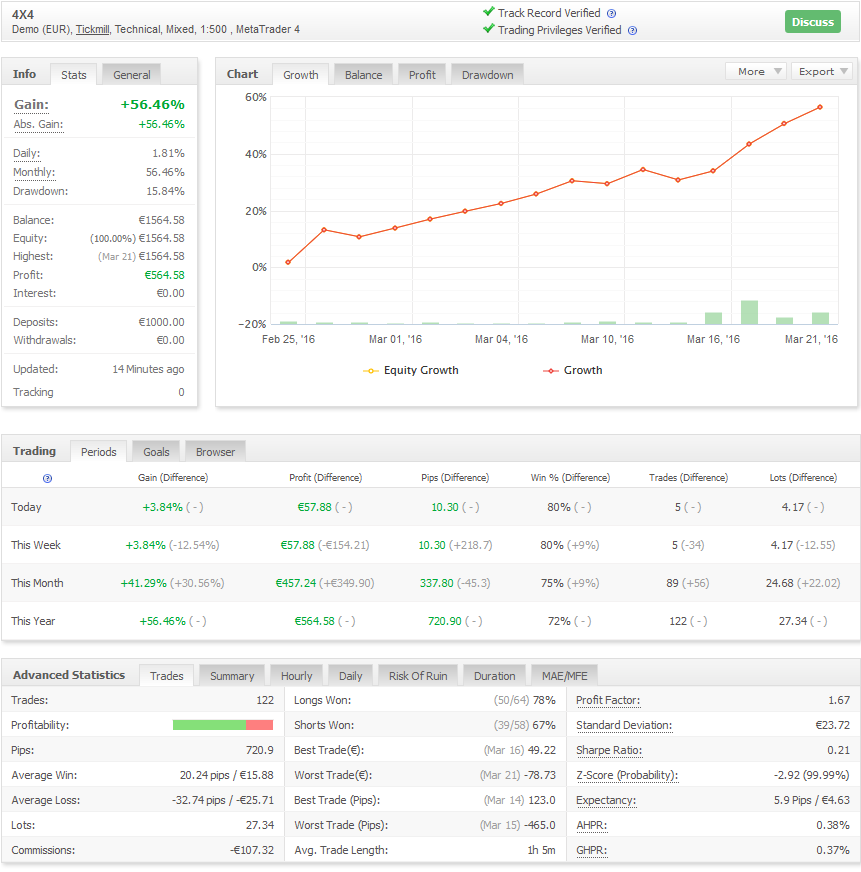This screenshot has height=872, width=861.
Task: Click the Balance value €1564.58
Action: click(x=161, y=220)
